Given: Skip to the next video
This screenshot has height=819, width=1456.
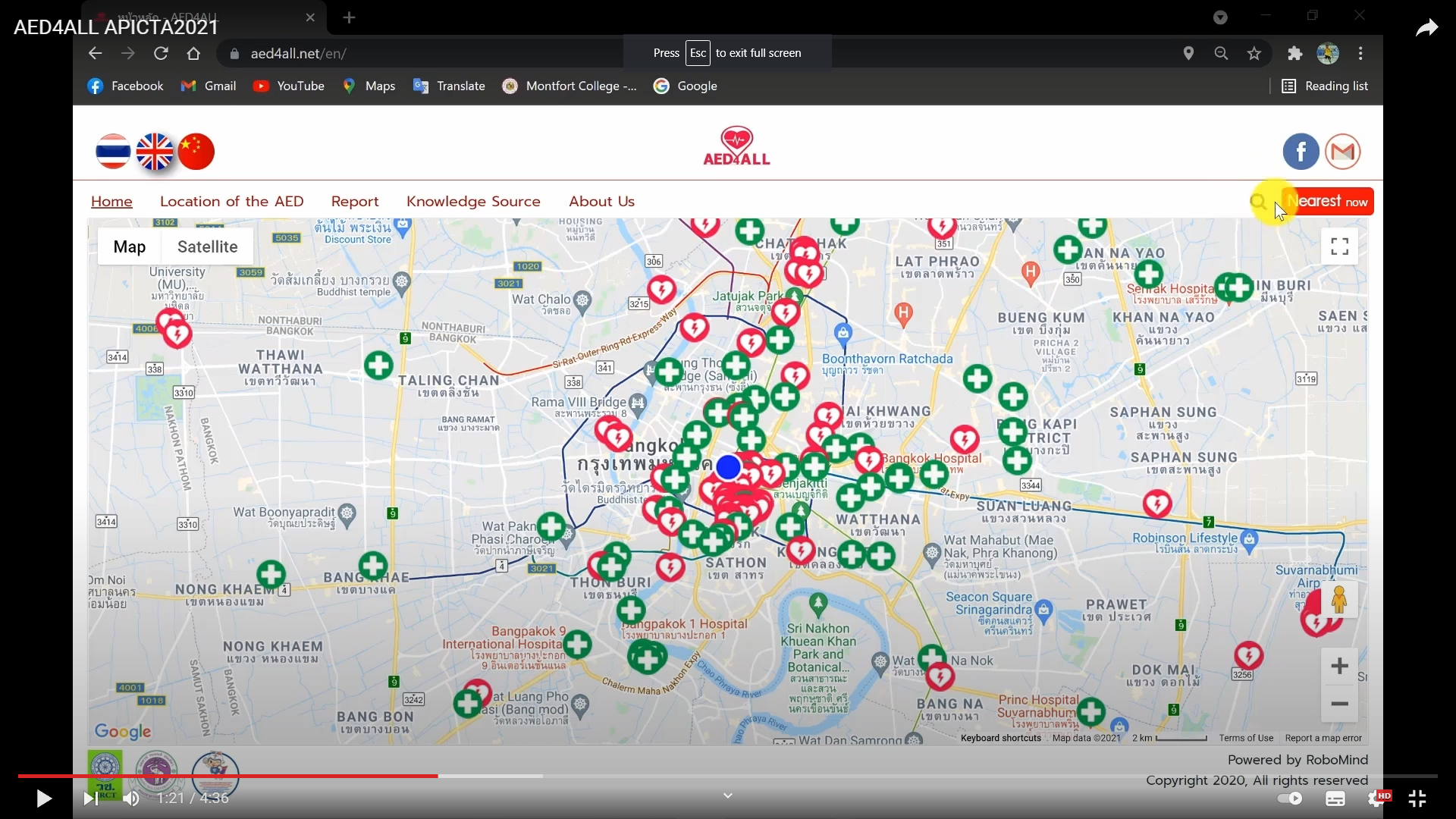Looking at the screenshot, I should click(90, 798).
